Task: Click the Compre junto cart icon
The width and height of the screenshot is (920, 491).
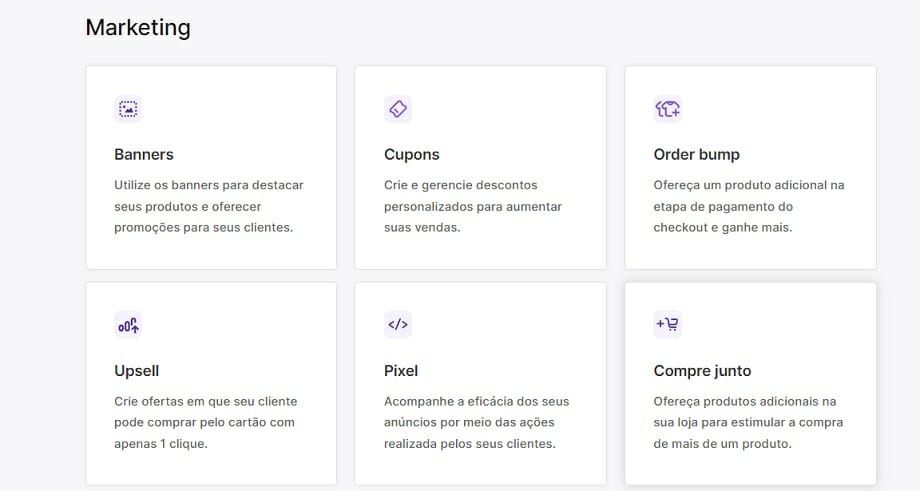Action: [668, 325]
